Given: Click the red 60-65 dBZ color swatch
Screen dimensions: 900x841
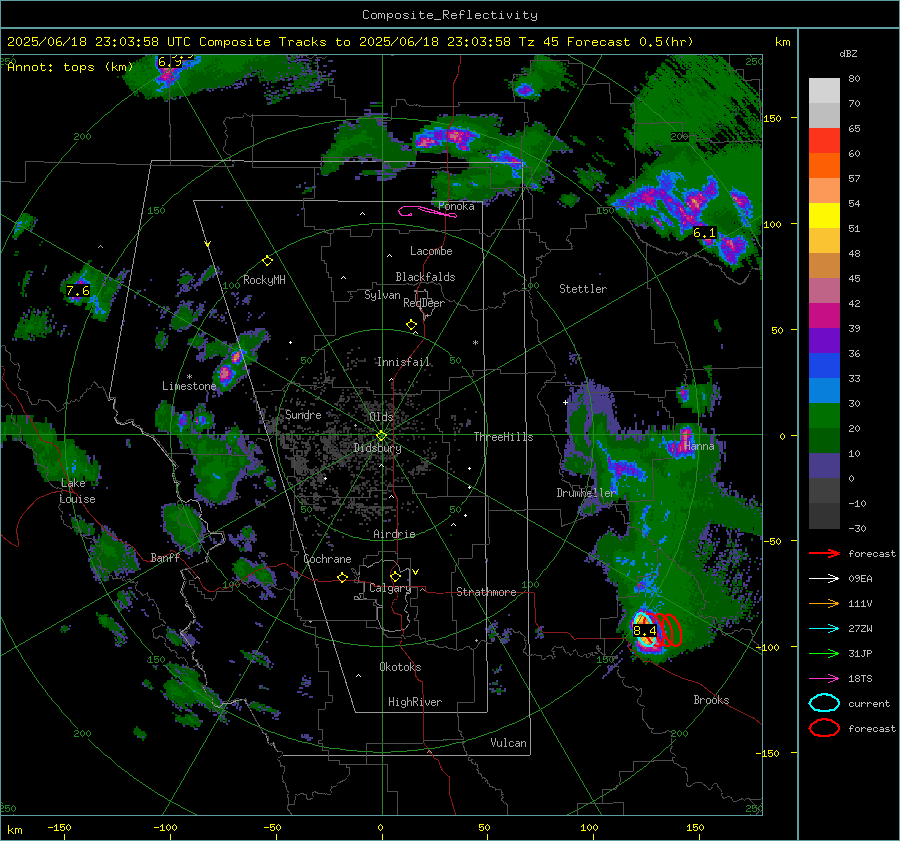Looking at the screenshot, I should click(824, 141).
